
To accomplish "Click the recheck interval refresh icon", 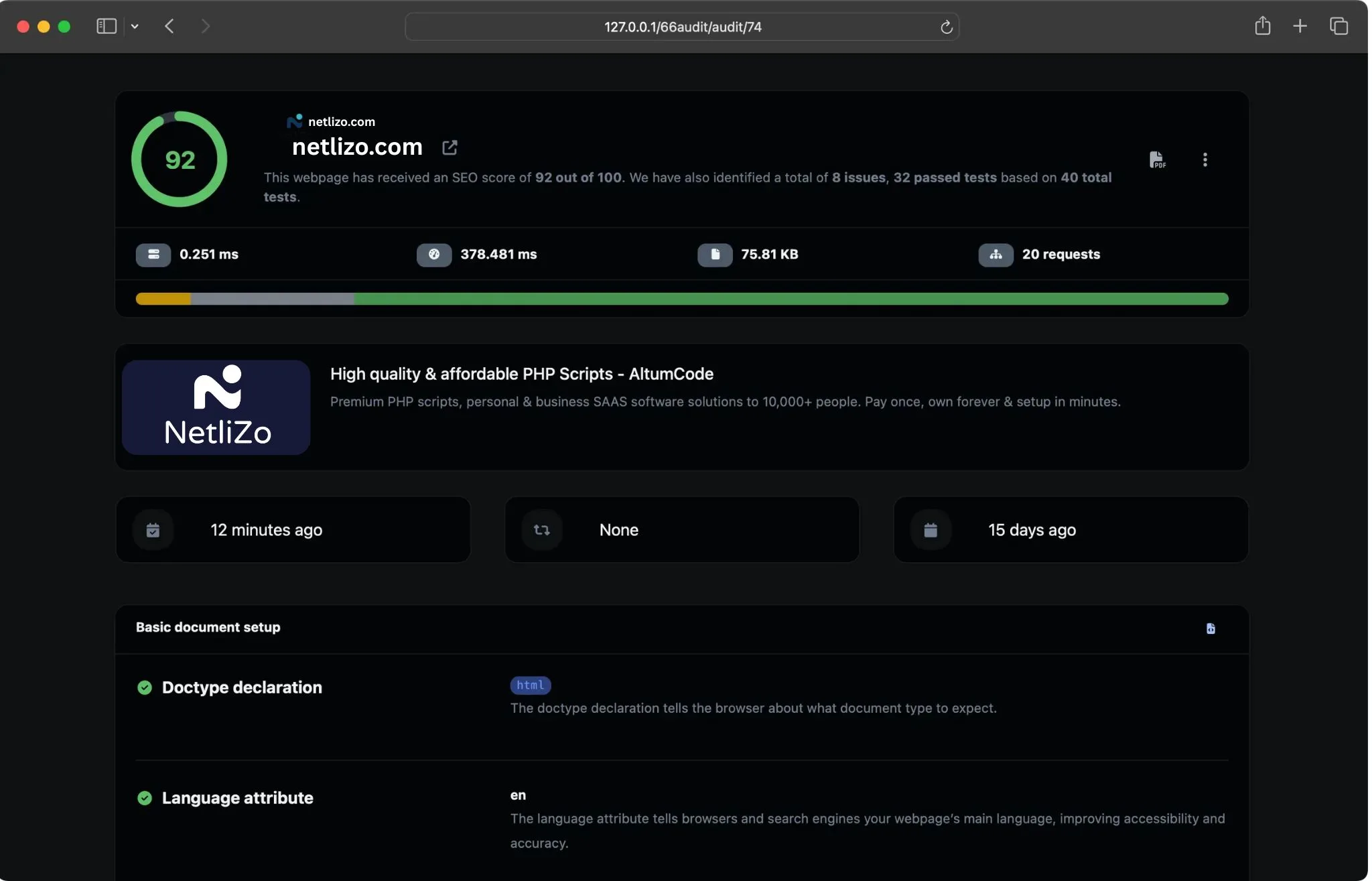I will point(542,530).
